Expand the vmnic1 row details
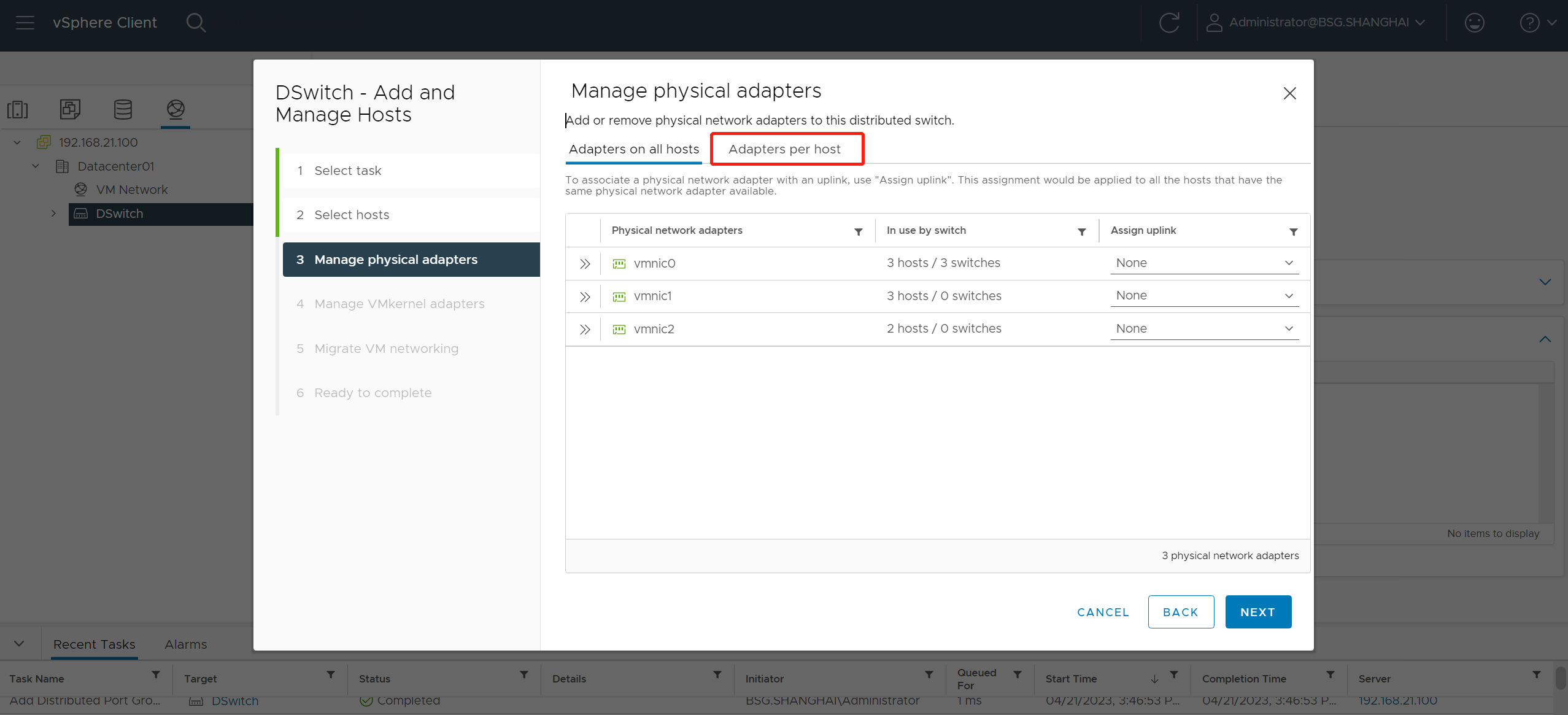Screen dimensions: 1568x715 tap(584, 296)
